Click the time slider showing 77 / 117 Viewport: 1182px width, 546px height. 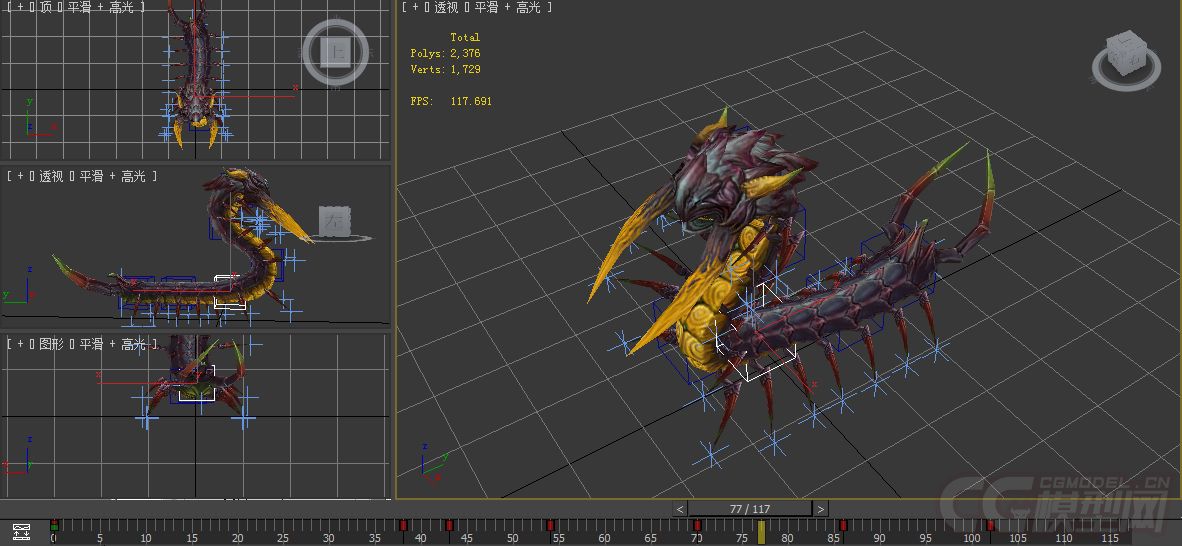tap(750, 509)
